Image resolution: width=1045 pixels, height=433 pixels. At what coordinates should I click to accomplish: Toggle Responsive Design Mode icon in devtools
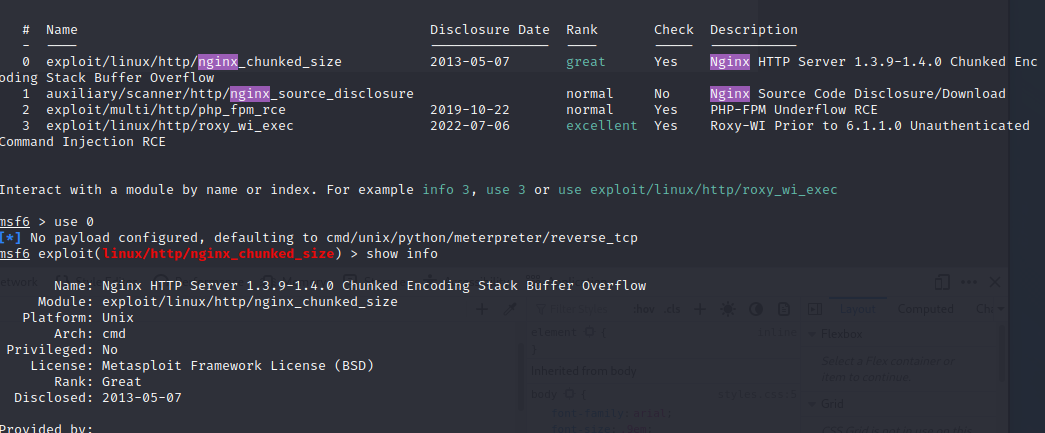(x=942, y=282)
